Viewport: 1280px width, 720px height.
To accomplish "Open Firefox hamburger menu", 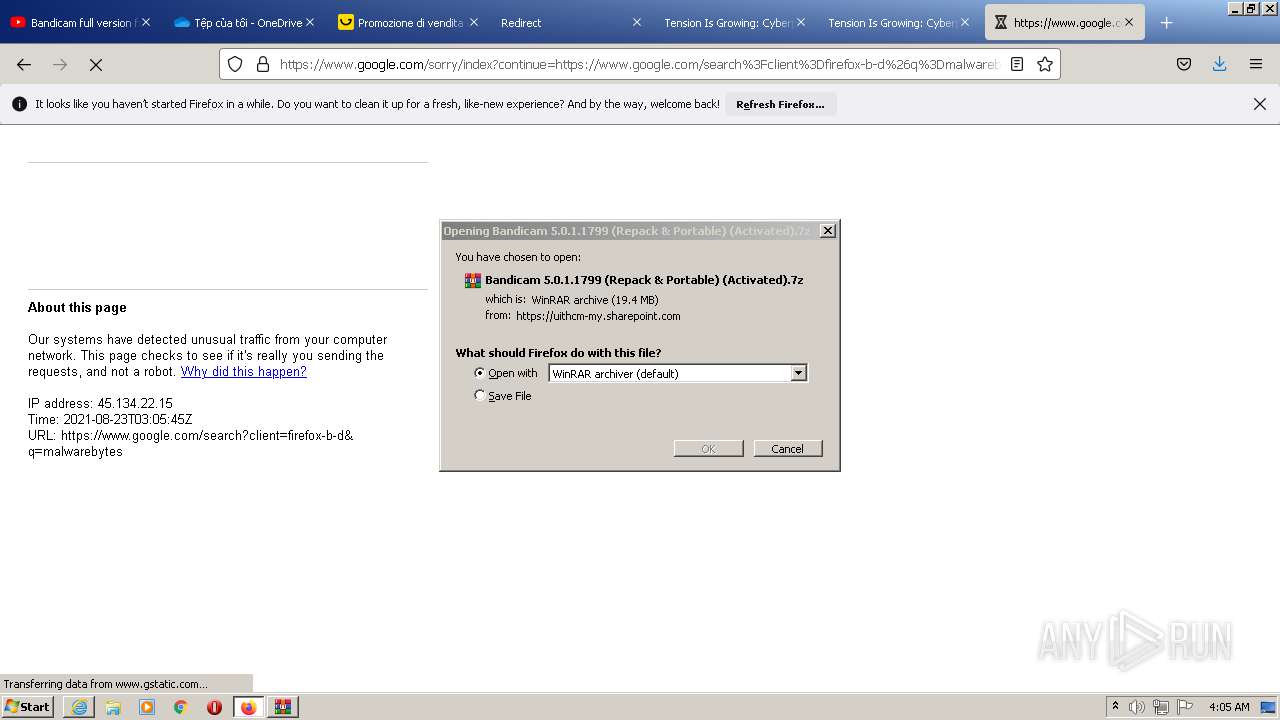I will point(1256,64).
